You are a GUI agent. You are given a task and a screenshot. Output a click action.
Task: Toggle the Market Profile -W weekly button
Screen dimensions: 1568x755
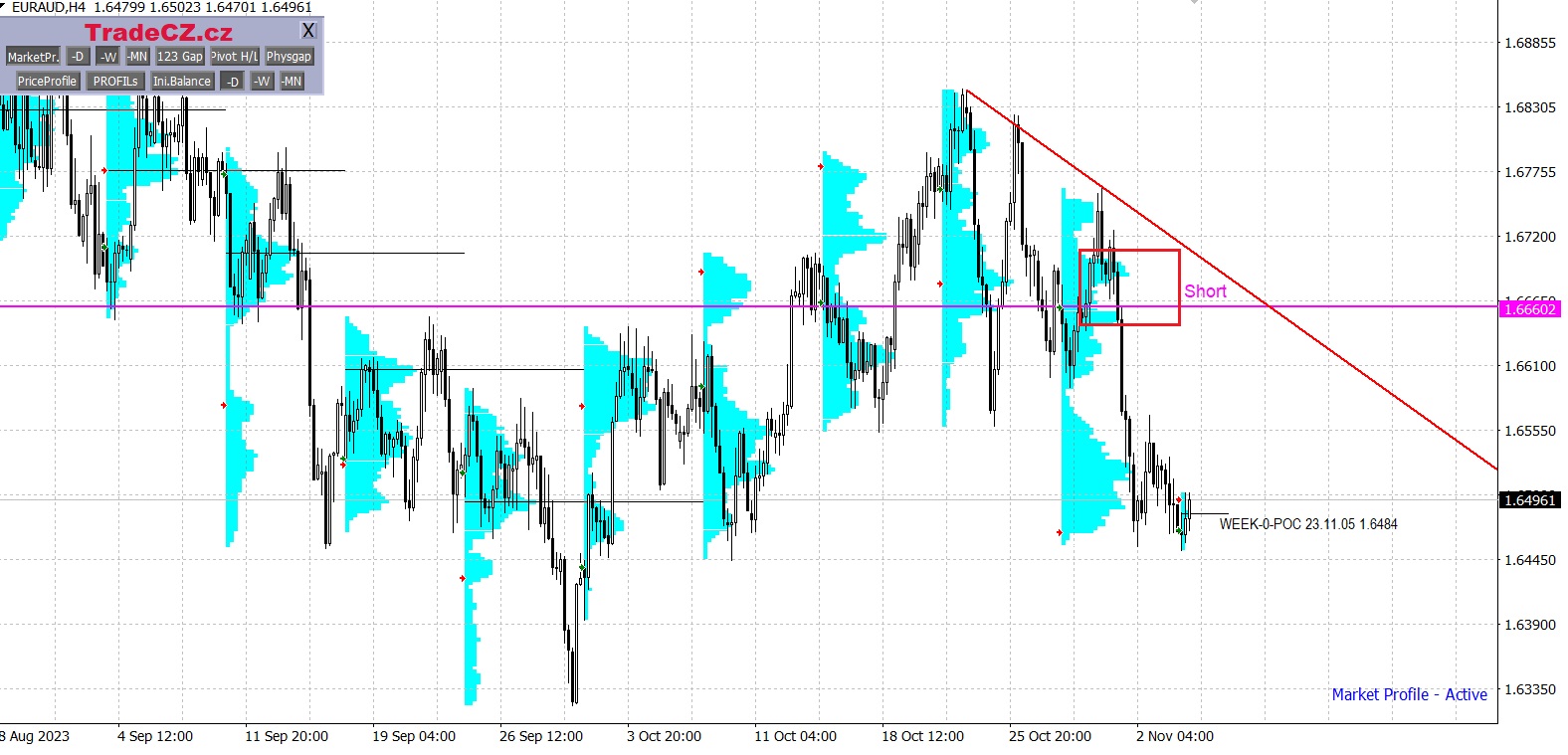tap(107, 57)
